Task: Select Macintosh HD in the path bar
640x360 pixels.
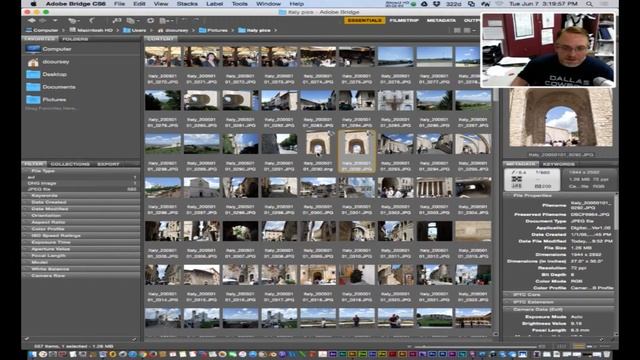Action: [x=91, y=30]
